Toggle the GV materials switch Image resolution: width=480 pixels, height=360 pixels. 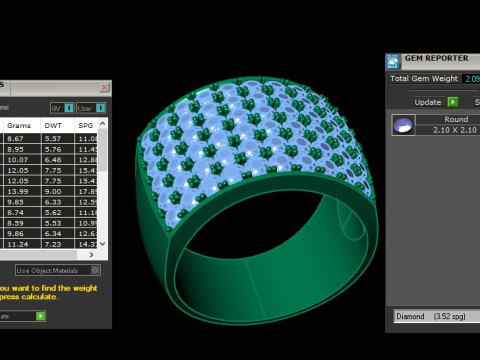coord(62,108)
